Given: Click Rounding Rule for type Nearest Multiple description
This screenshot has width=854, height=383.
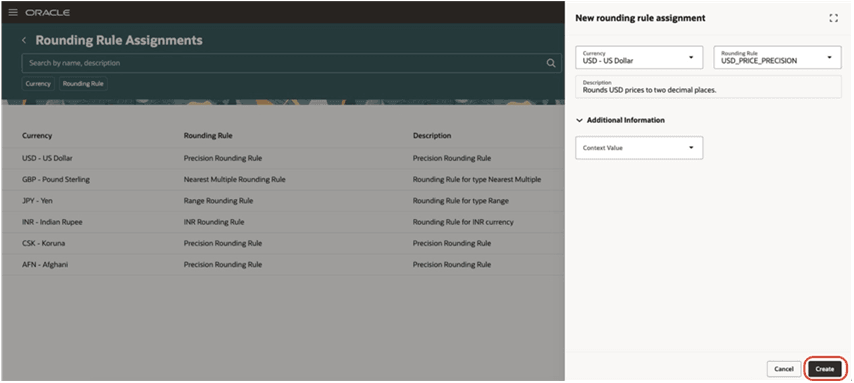Looking at the screenshot, I should pos(477,179).
